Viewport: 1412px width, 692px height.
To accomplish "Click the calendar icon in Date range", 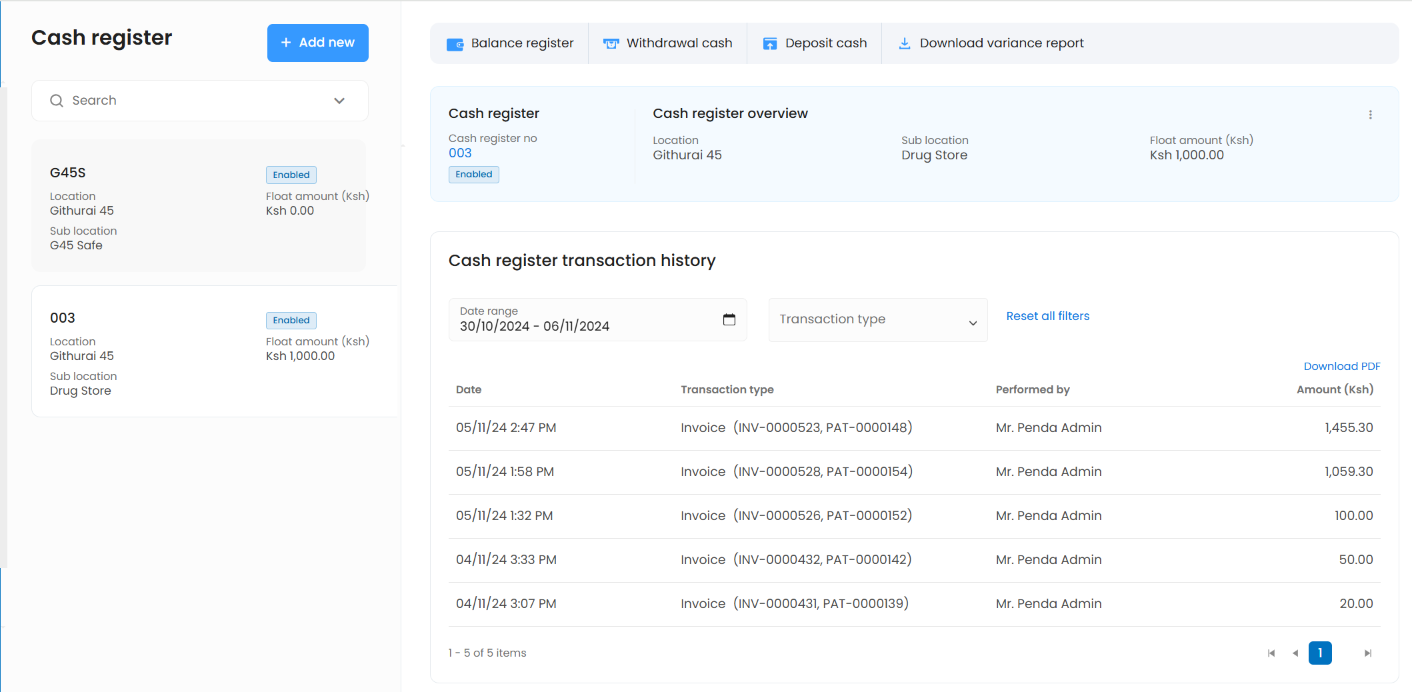I will (x=729, y=320).
